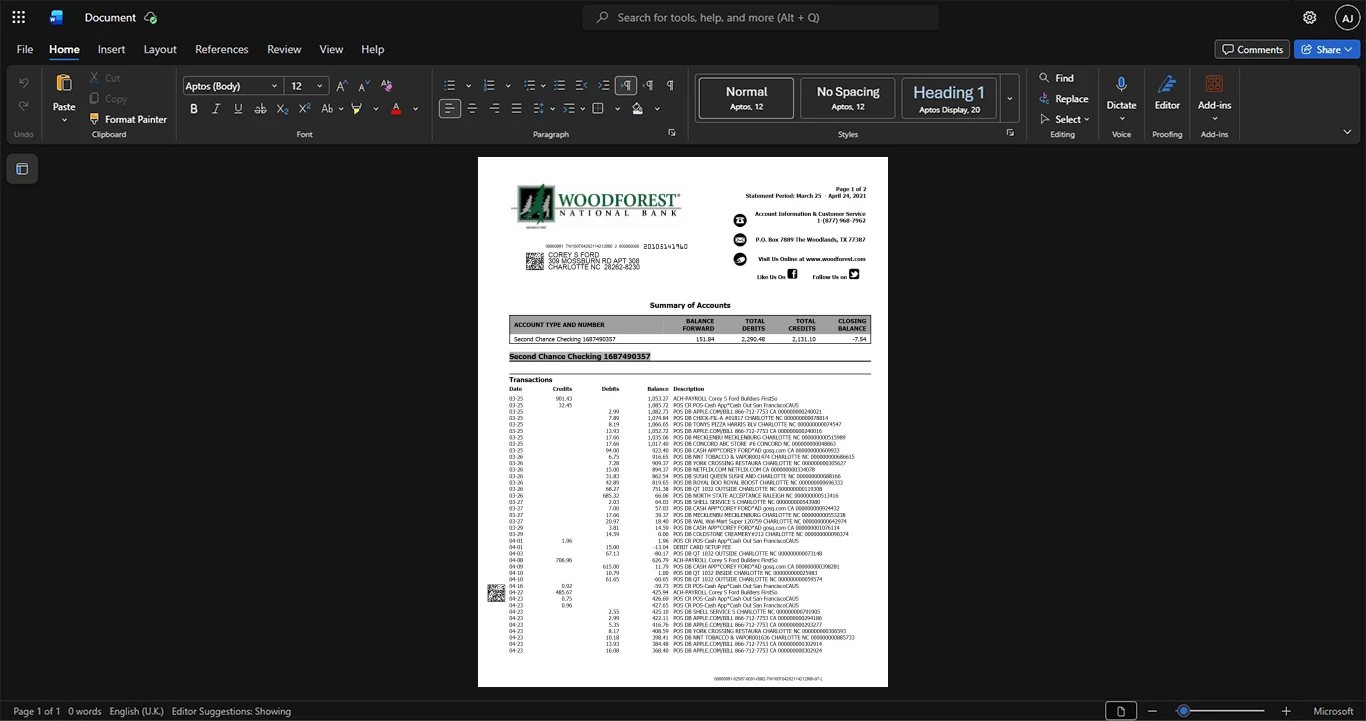Clear all formatting from selection

387,86
